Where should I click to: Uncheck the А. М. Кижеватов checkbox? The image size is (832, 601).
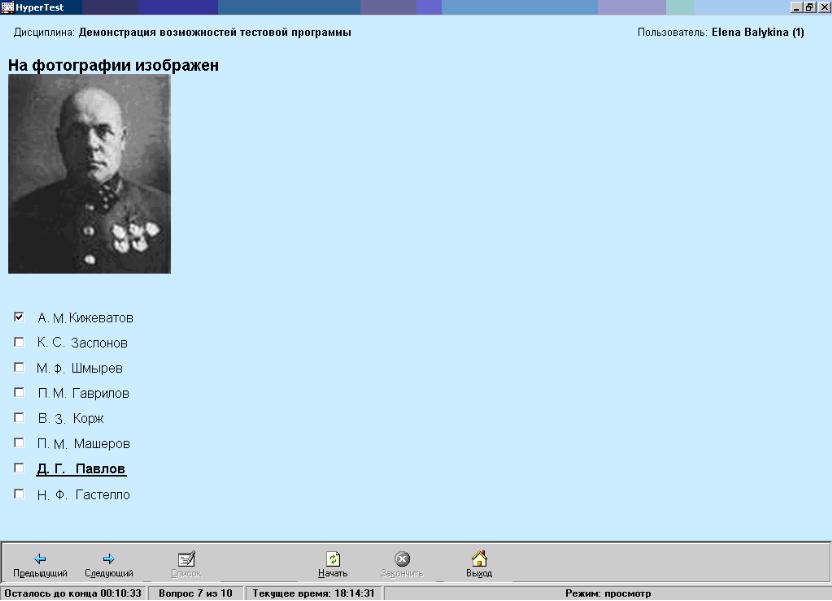(19, 317)
